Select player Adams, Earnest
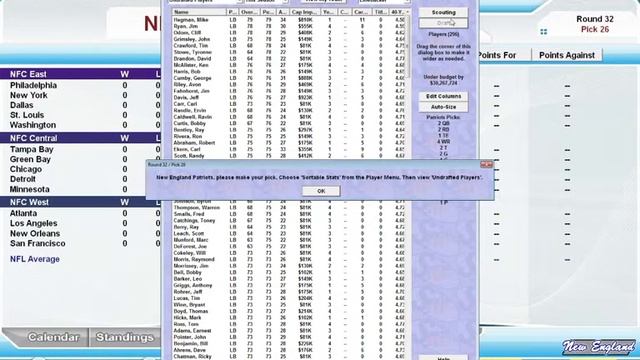Image resolution: width=640 pixels, height=360 pixels. [192, 331]
